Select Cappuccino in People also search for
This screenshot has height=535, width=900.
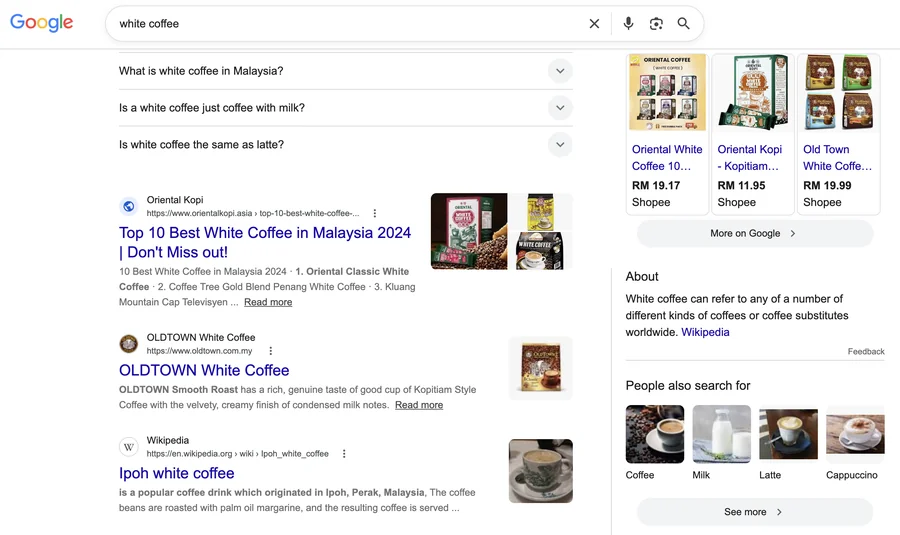[855, 443]
